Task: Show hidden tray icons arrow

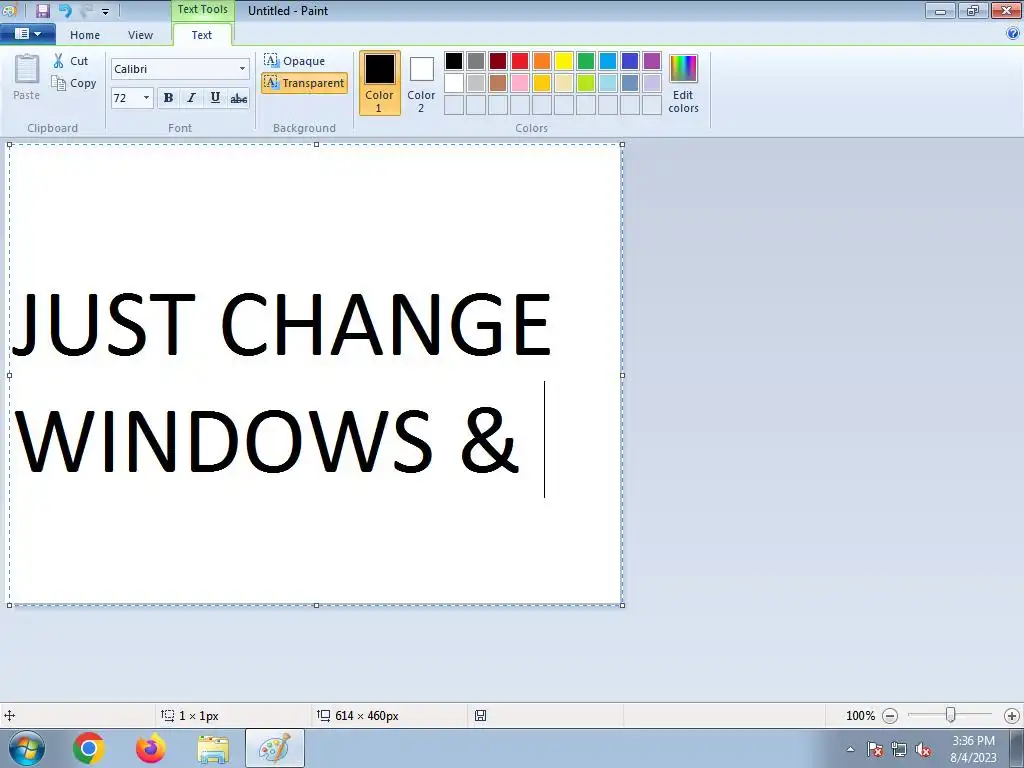Action: (850, 749)
